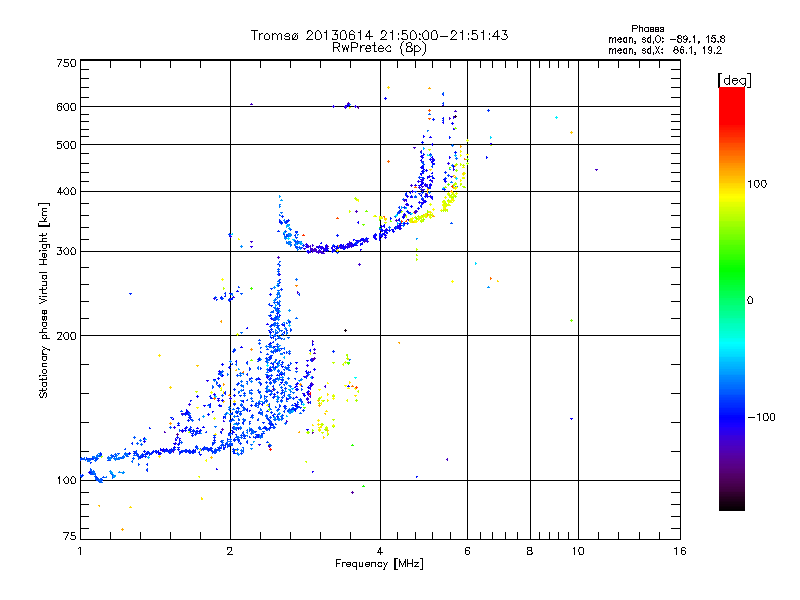Click the "mean, sd,X: 86.1, 19.2" line
The image size is (800, 600).
click(x=665, y=51)
